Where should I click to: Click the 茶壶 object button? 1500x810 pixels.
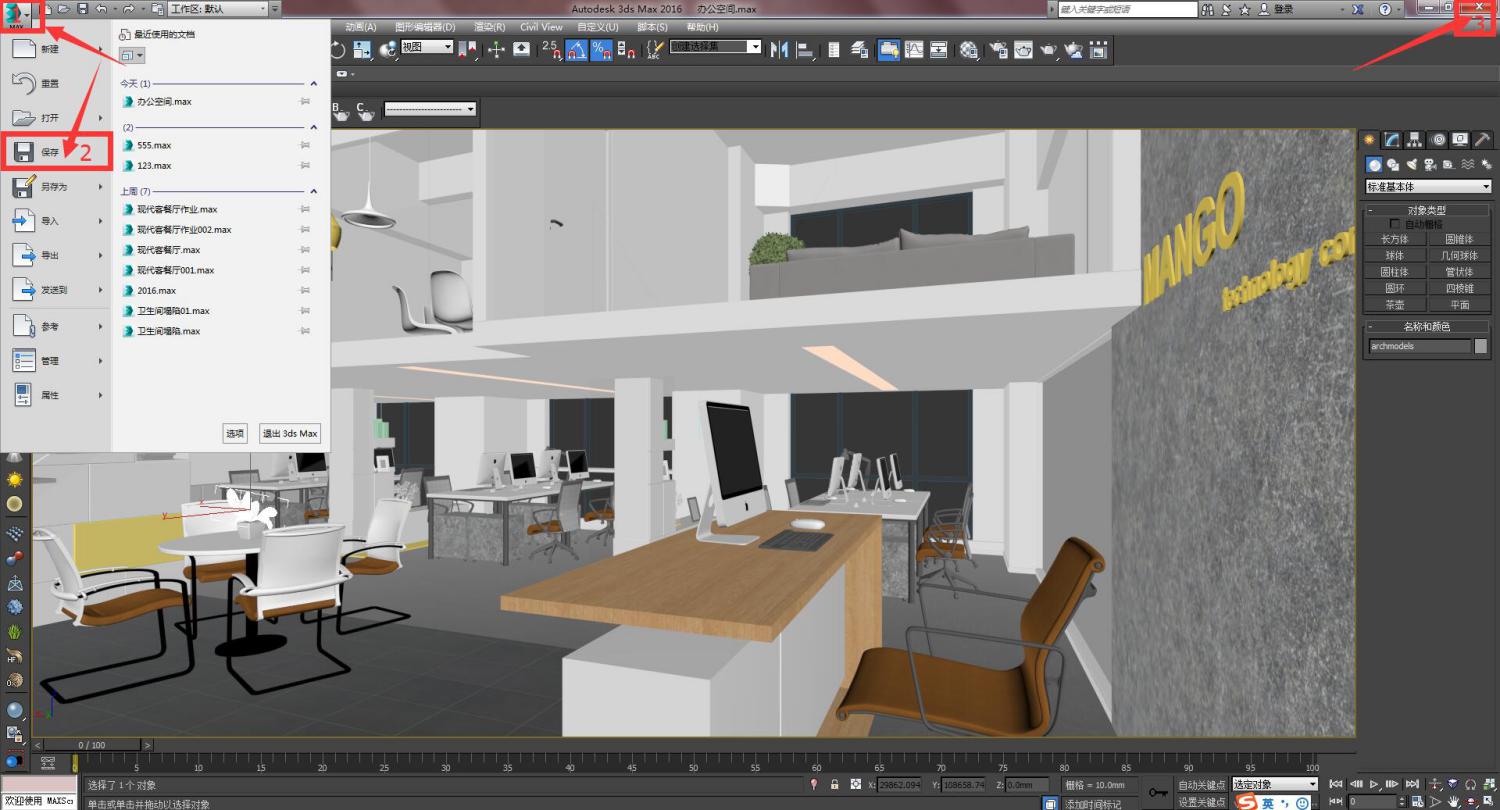coord(1394,304)
